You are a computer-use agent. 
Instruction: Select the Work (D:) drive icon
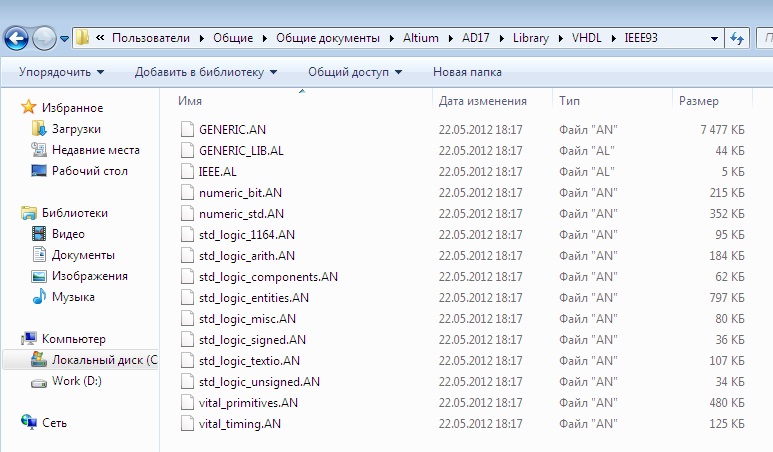coord(39,381)
